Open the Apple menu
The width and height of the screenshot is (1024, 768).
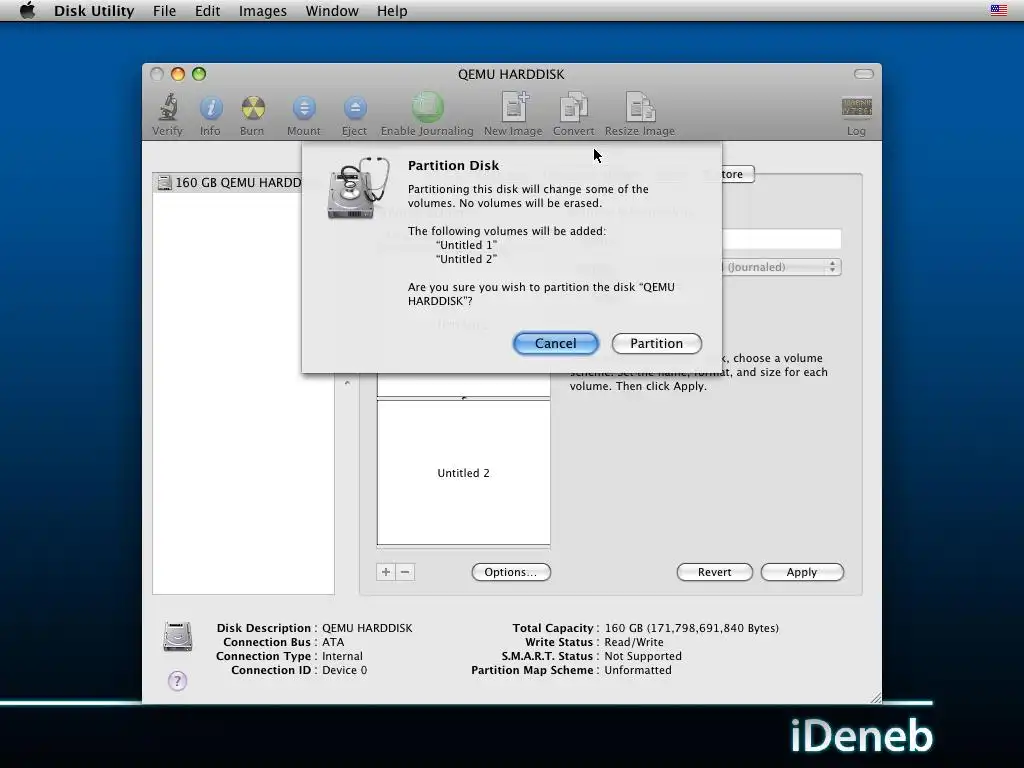tap(27, 10)
